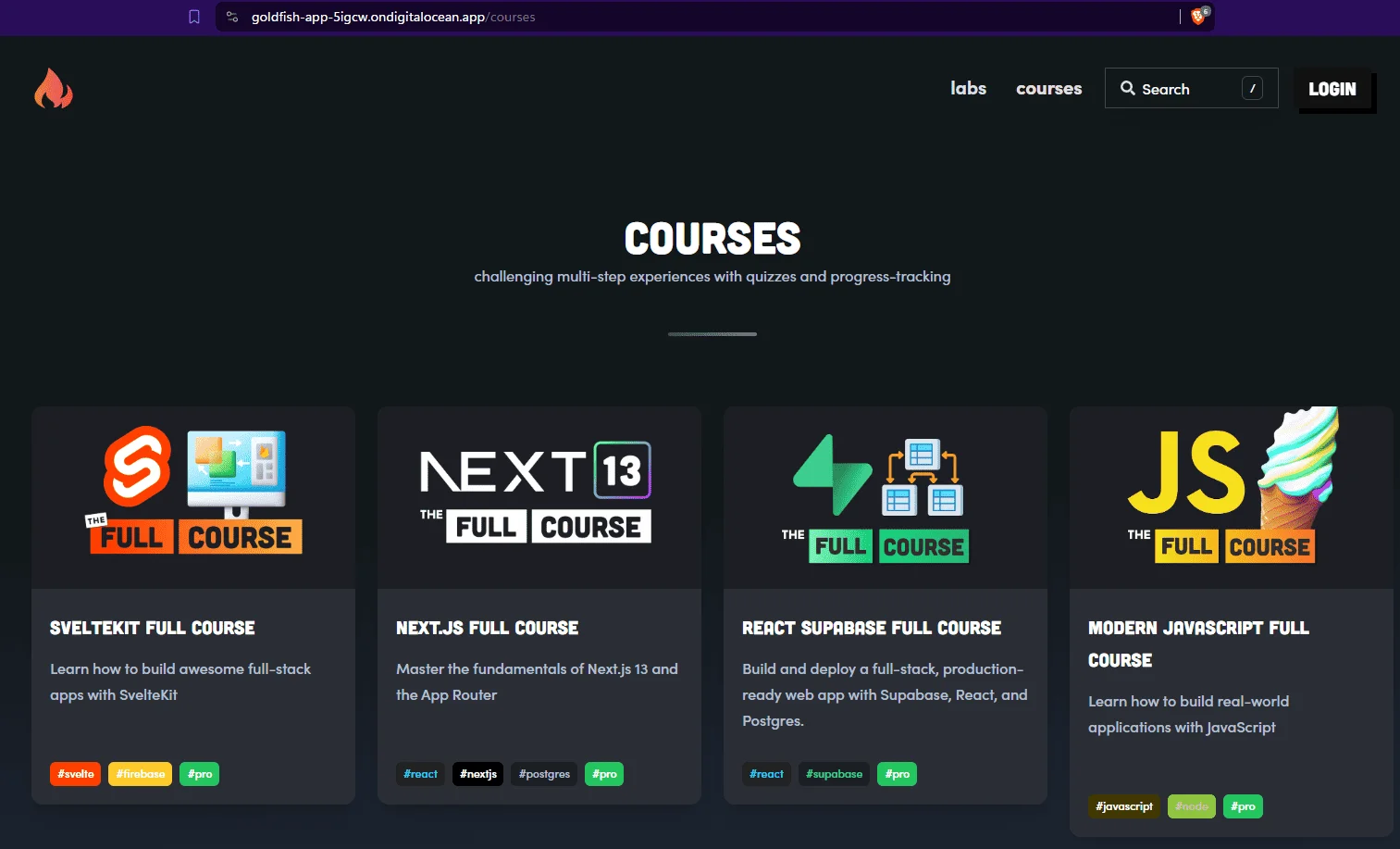
Task: Click 'Build and deploy a full-stack' description
Action: [x=885, y=694]
